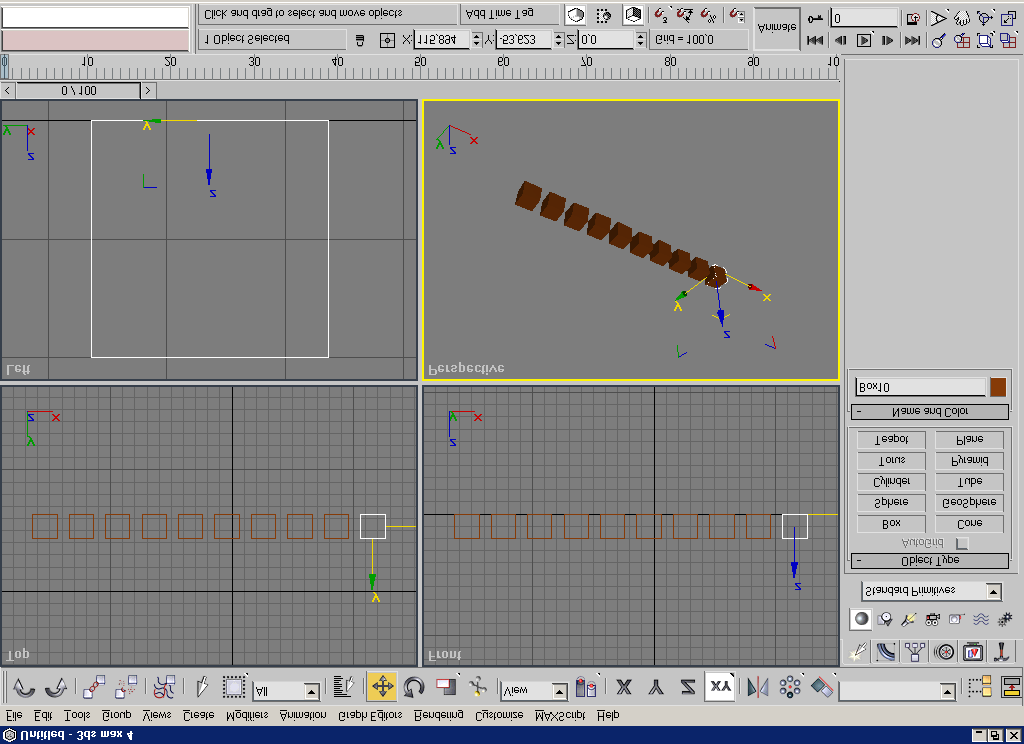Open the Modifiers menu
The image size is (1024, 744).
point(247,715)
